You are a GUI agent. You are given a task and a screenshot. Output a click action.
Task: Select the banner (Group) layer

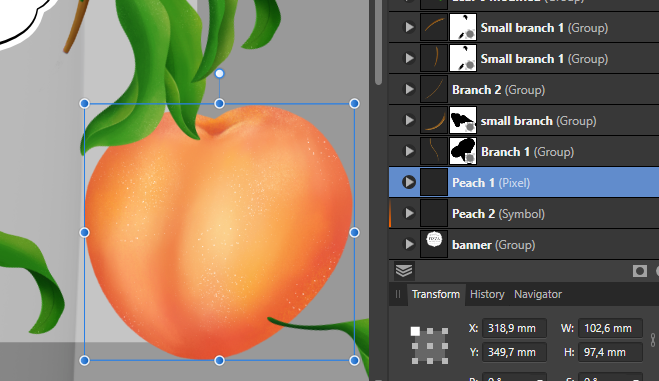(524, 244)
